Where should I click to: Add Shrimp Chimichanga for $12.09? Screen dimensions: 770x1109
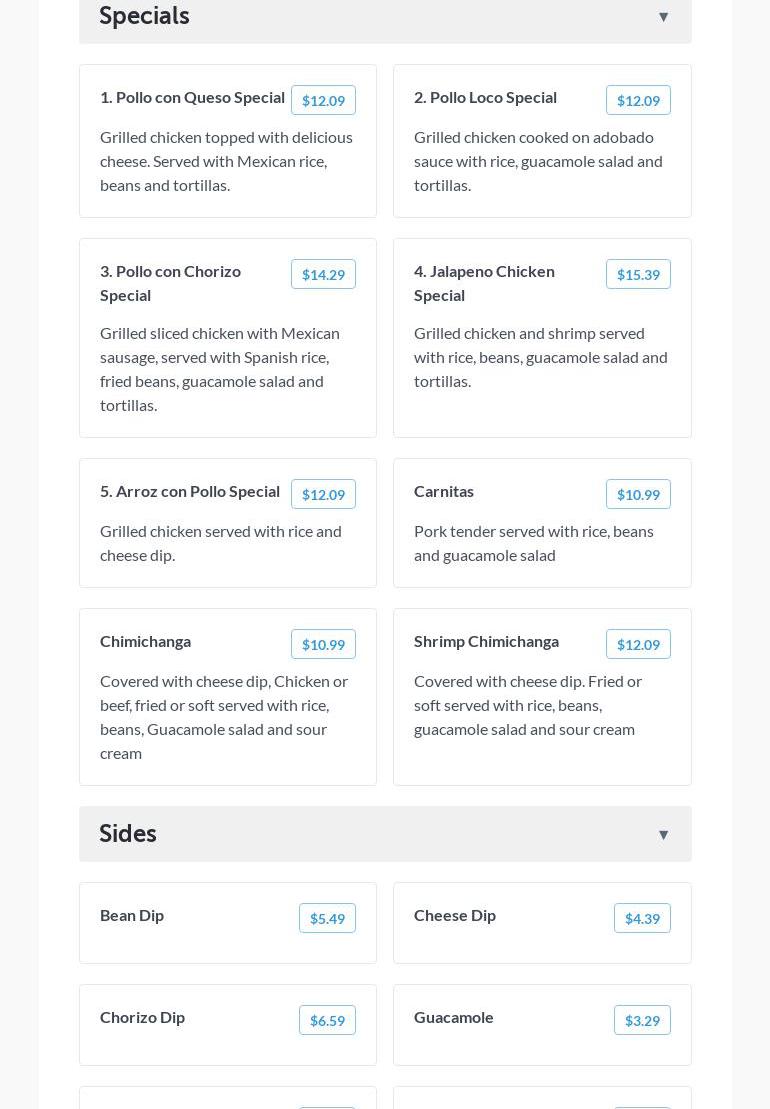click(x=638, y=644)
